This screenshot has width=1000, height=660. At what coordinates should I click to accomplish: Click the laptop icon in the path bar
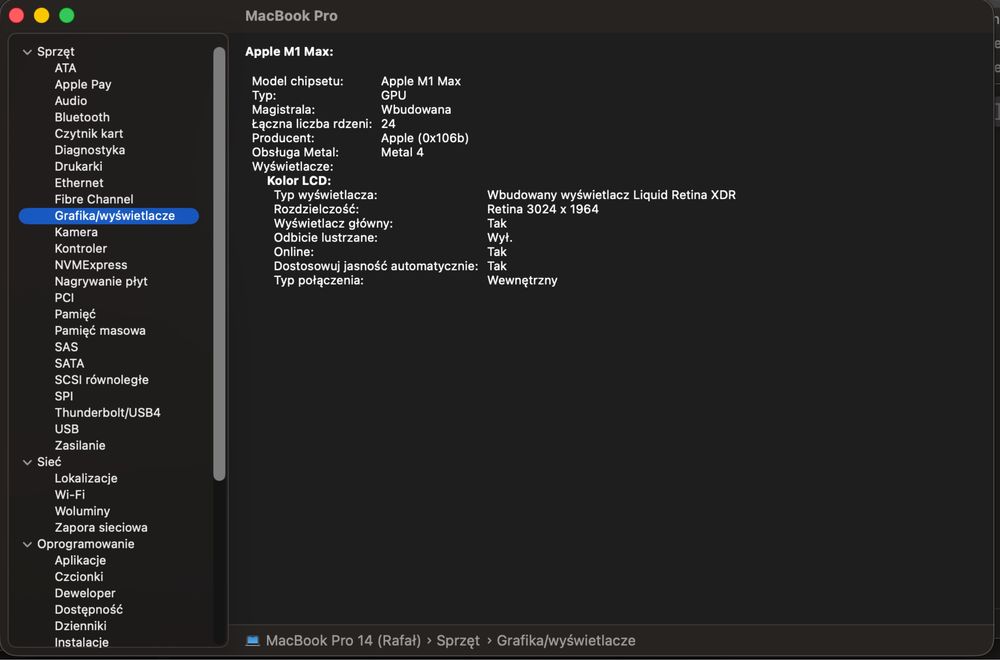tap(253, 640)
